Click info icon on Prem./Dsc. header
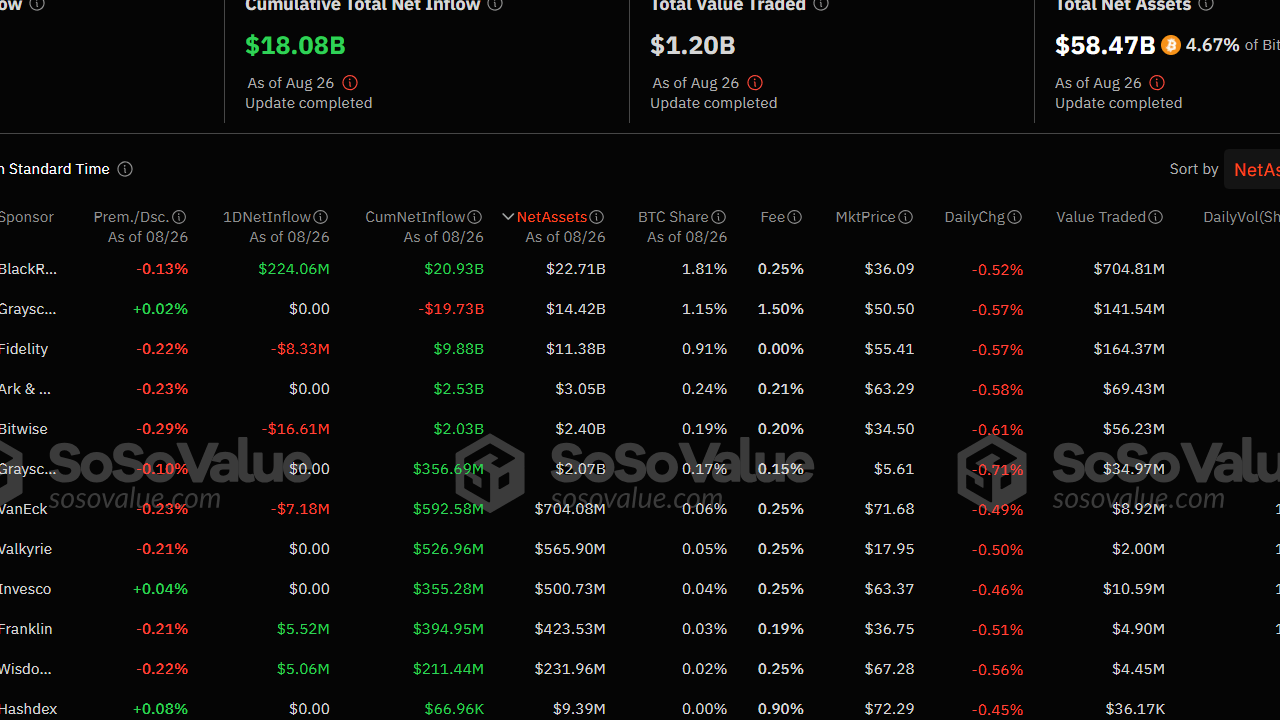Screen dimensions: 1280x720 coord(179,217)
